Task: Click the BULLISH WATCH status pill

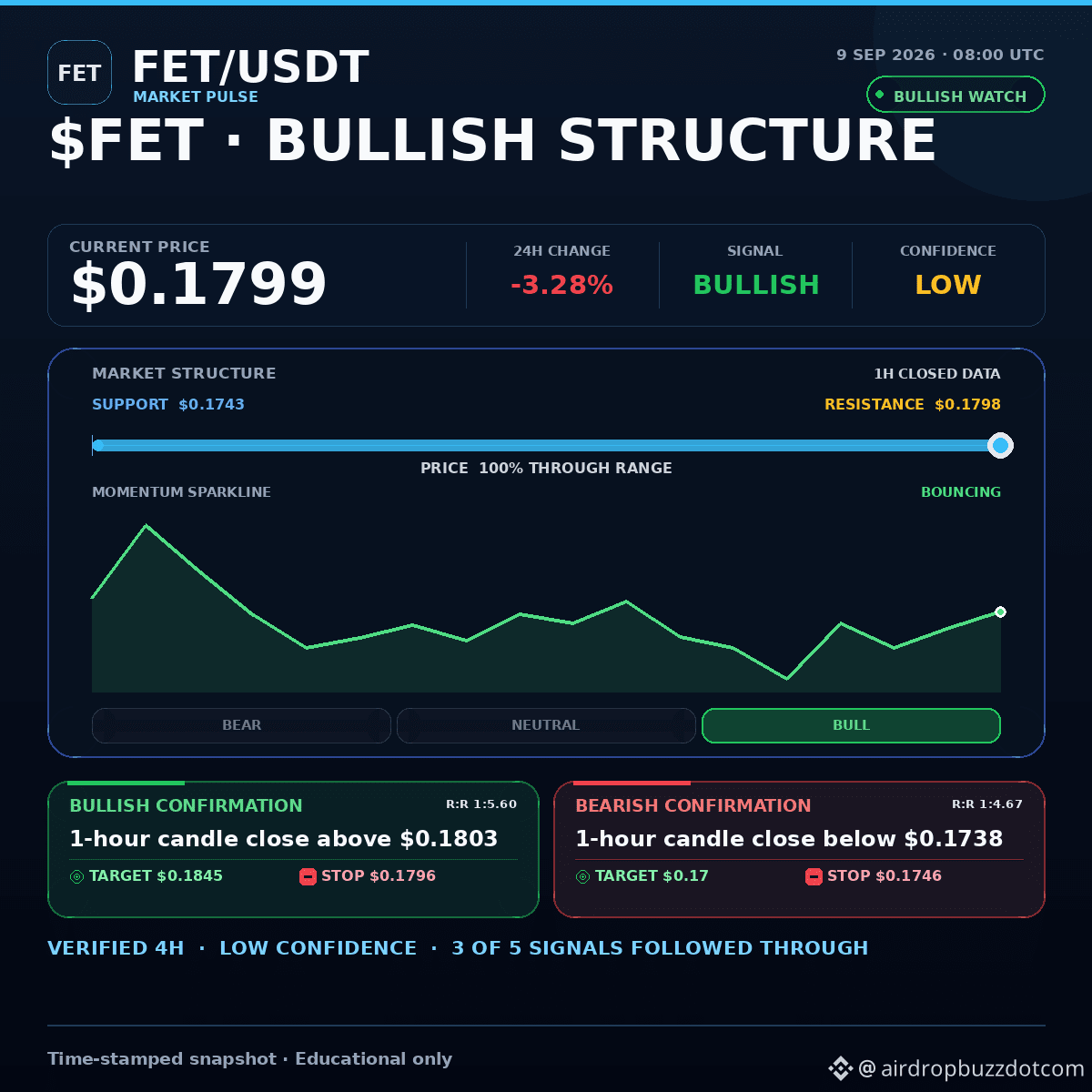Action: click(955, 95)
